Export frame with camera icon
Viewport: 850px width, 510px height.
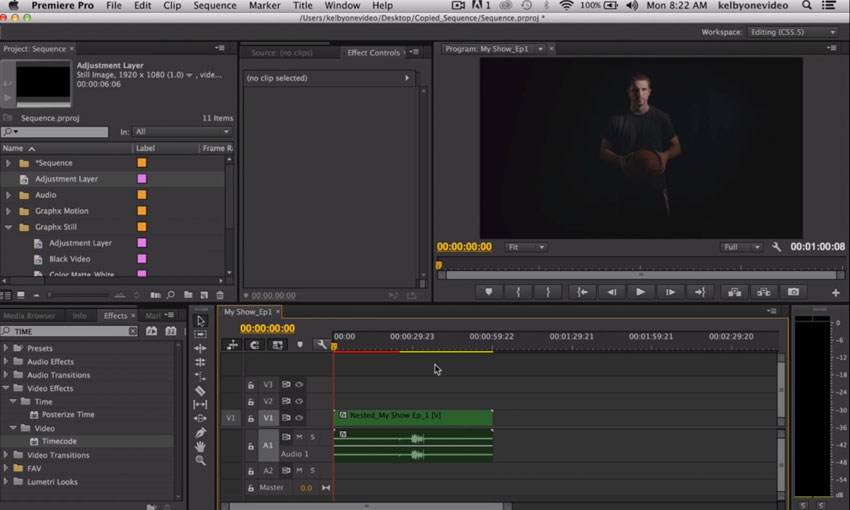tap(793, 292)
